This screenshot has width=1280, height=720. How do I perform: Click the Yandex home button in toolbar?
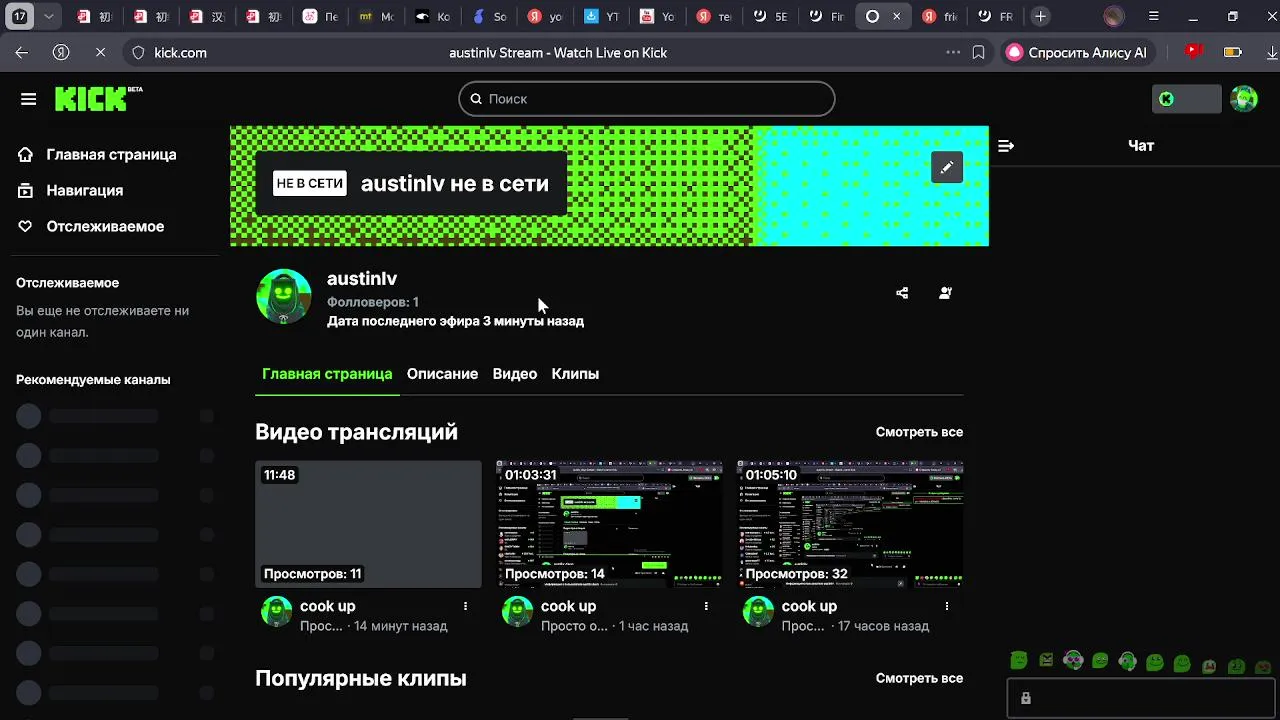coord(62,53)
